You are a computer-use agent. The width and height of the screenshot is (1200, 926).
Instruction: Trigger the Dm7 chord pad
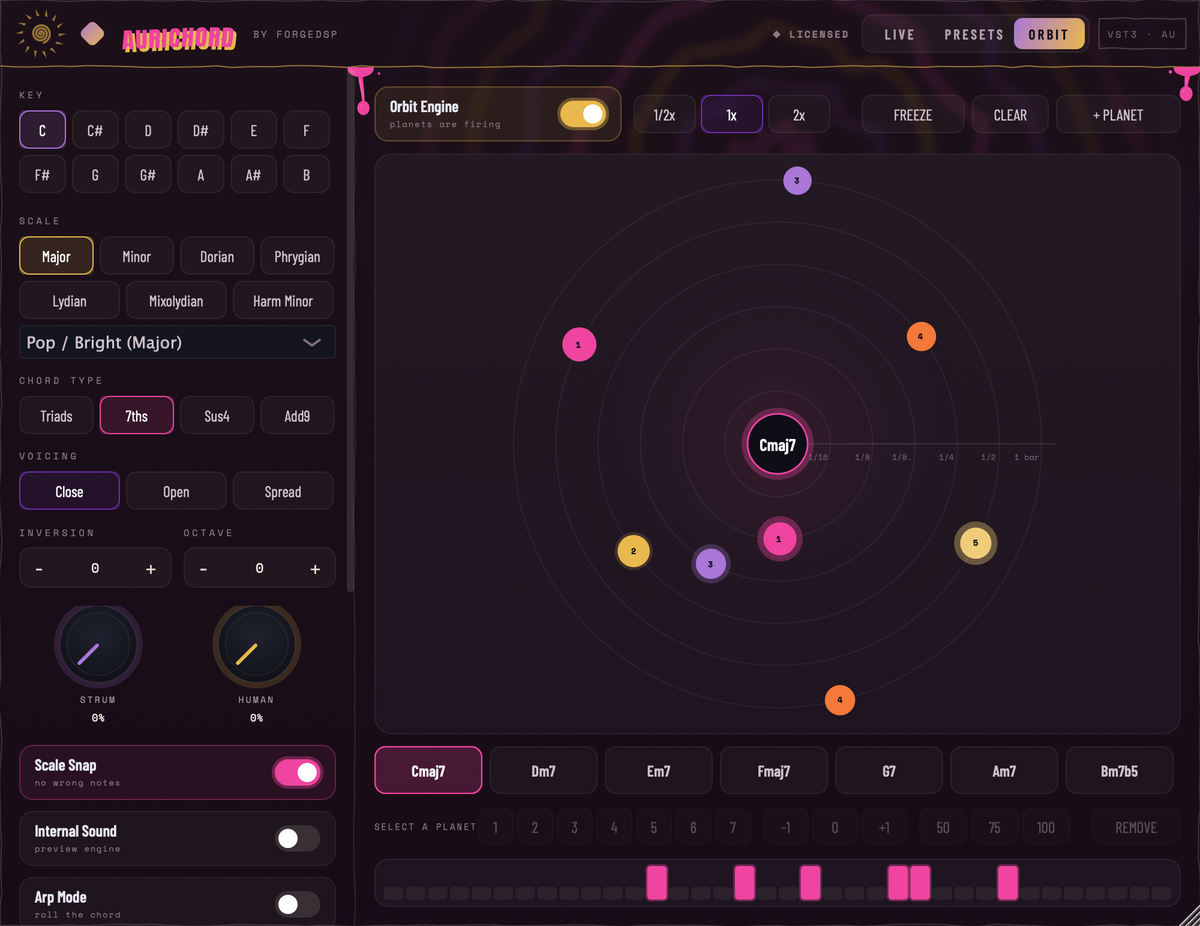(543, 771)
